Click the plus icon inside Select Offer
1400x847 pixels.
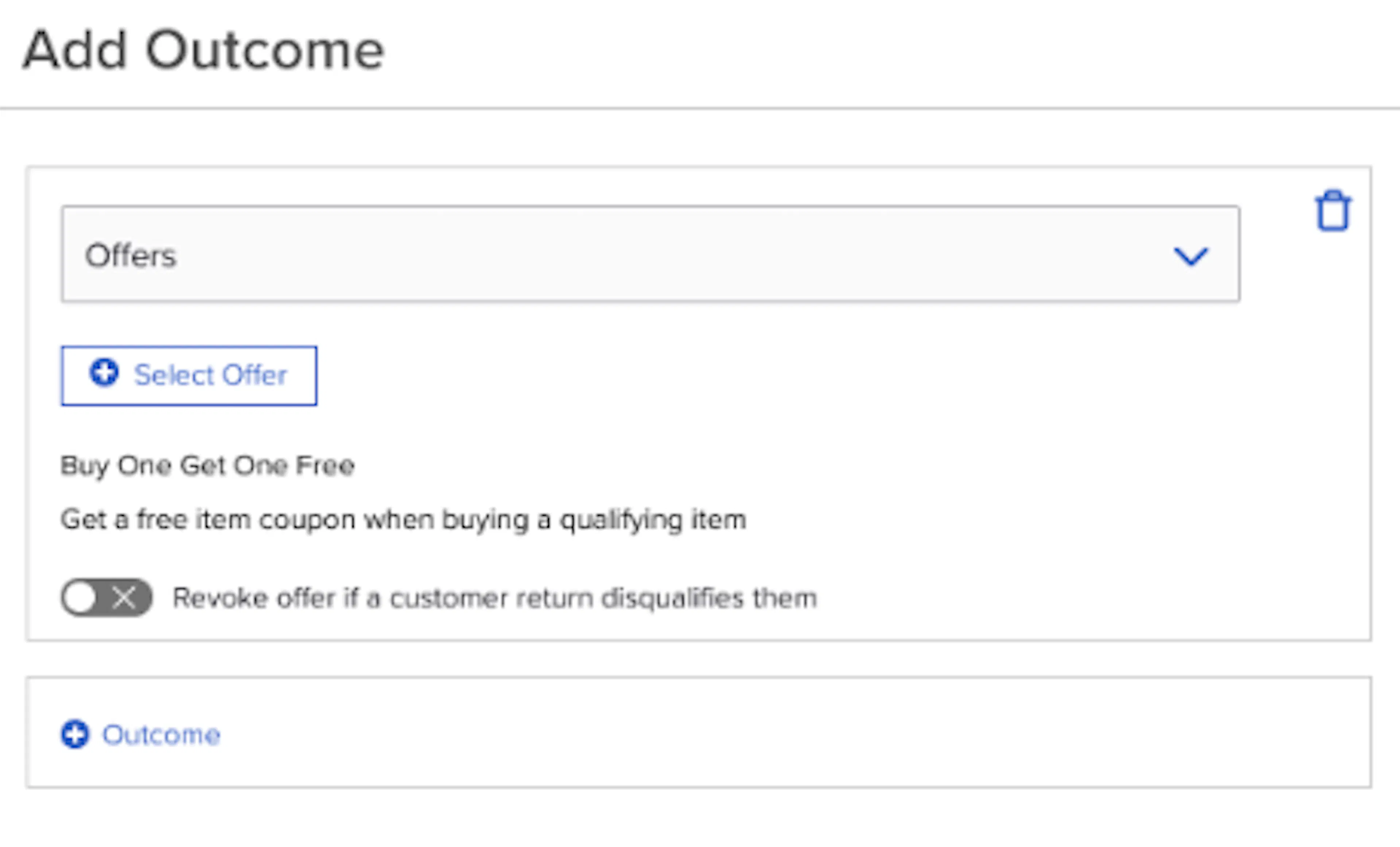[104, 373]
